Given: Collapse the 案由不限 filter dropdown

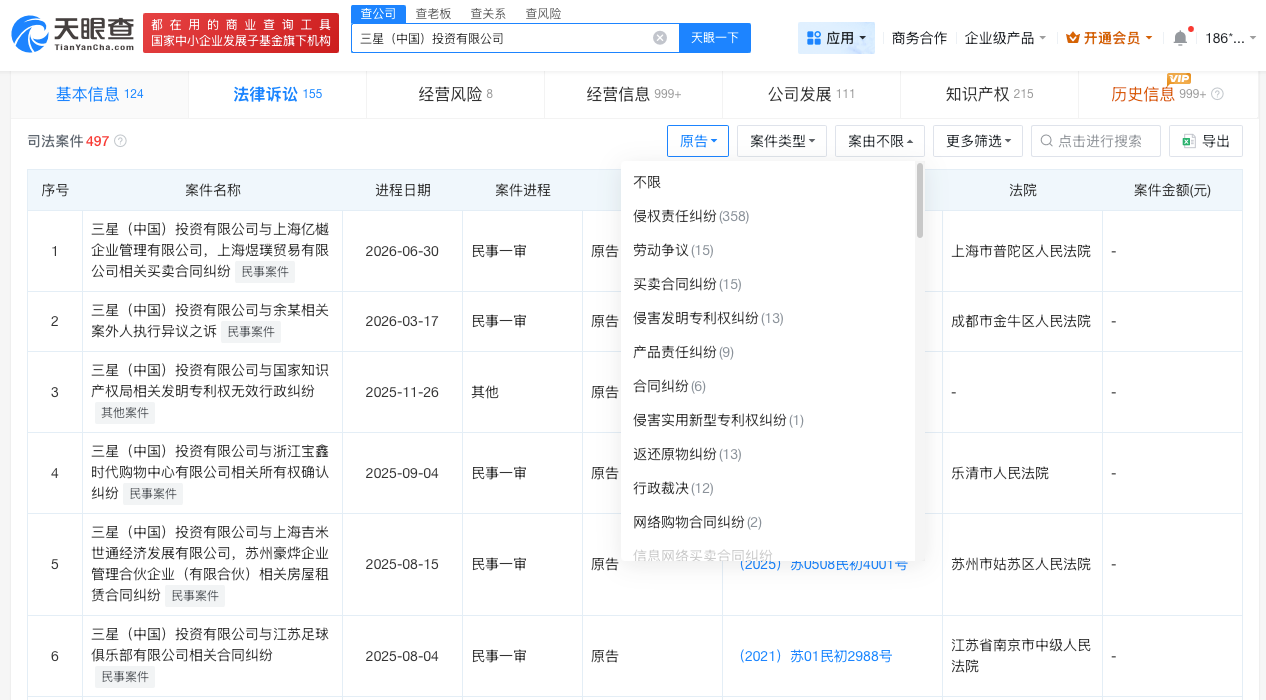Looking at the screenshot, I should (x=880, y=141).
